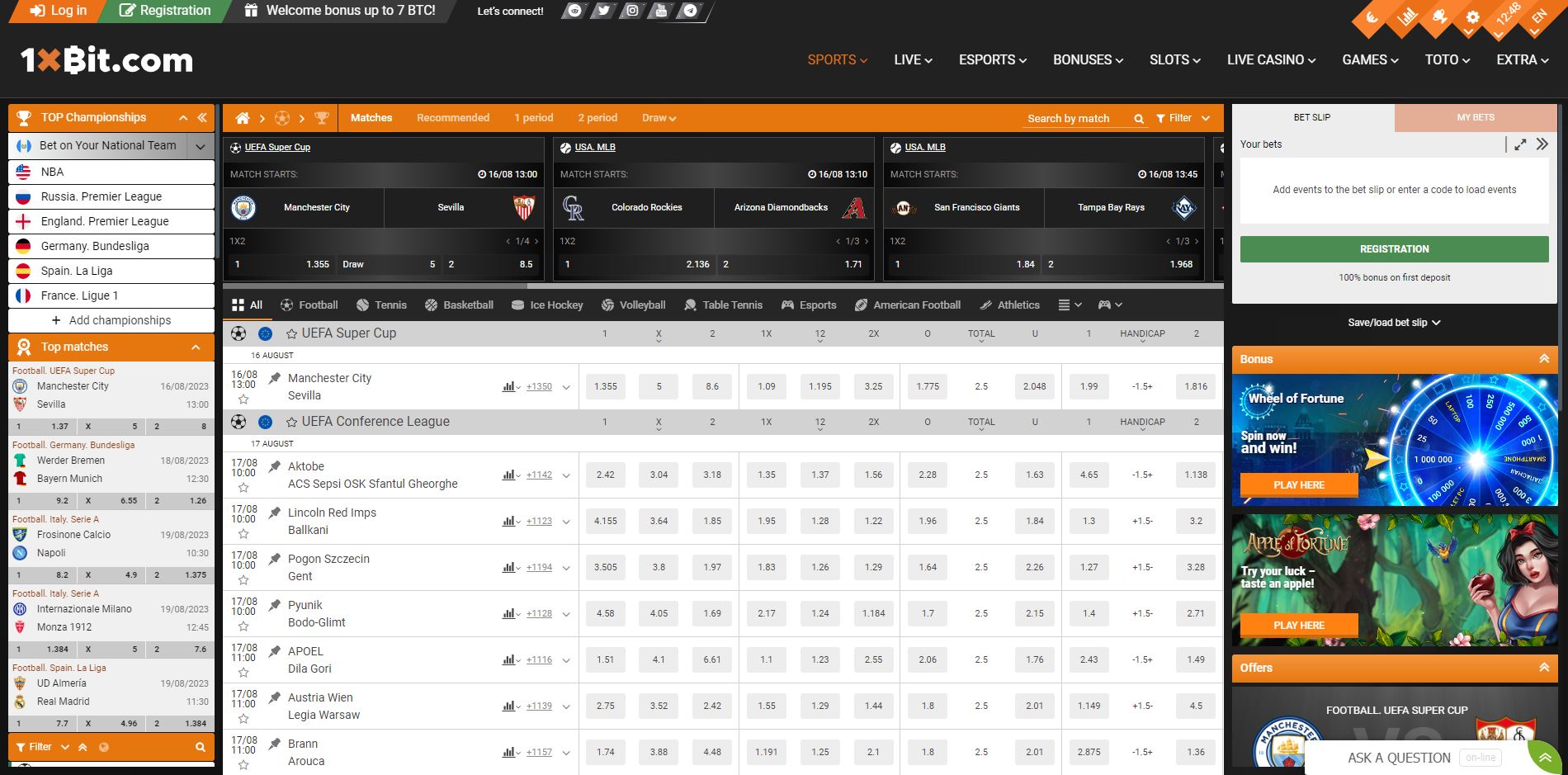Open statistics icon for Aktobe match

click(509, 475)
